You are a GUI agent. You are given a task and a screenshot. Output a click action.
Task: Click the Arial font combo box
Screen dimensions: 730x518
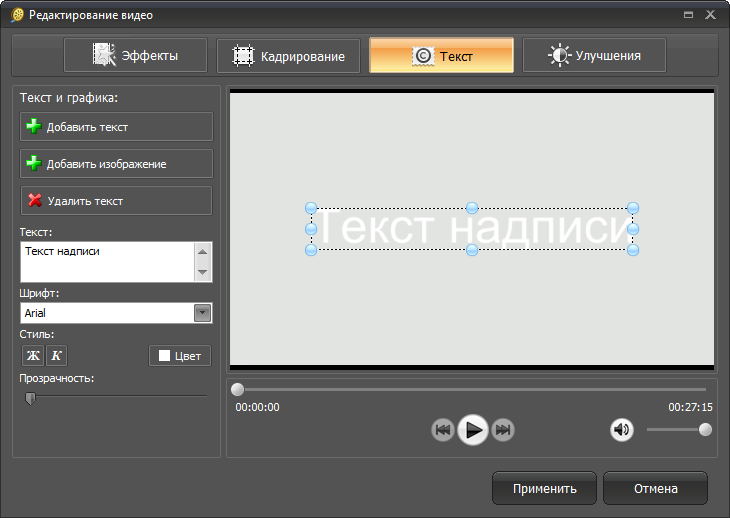click(116, 313)
